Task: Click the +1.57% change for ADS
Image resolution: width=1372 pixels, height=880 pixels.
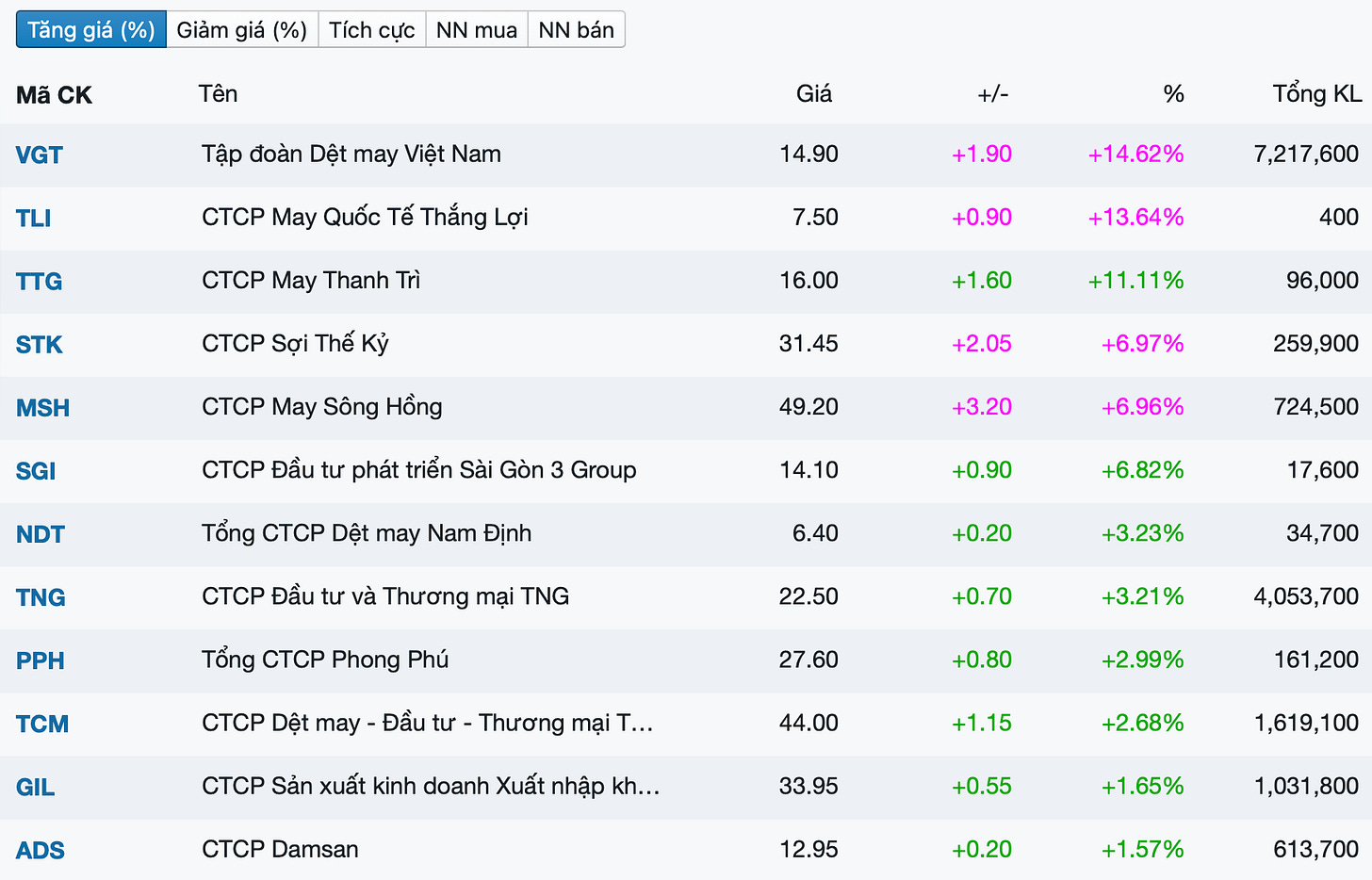Action: 1142,849
